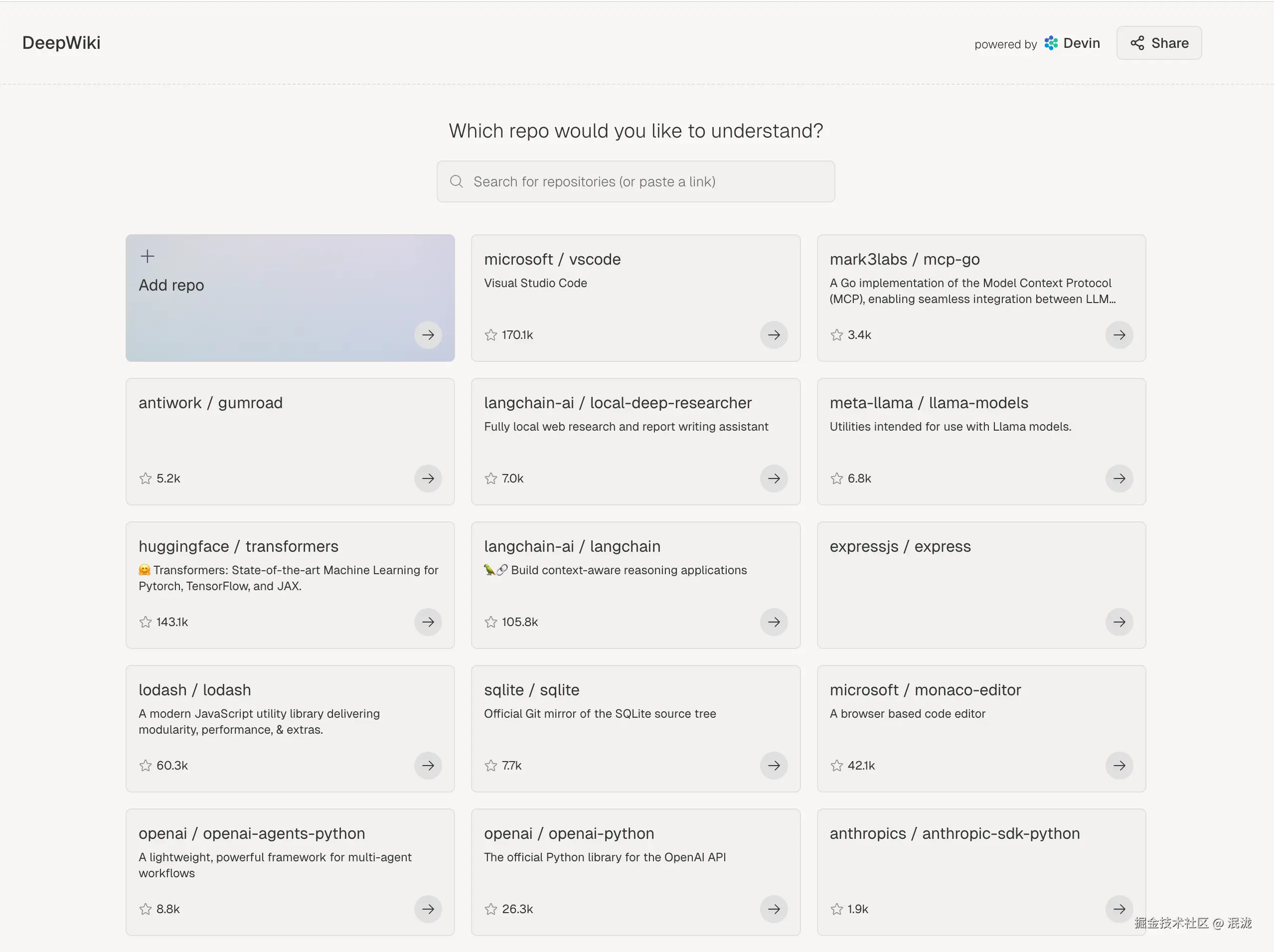Open arrow for antiwork / gumroad

click(x=428, y=478)
